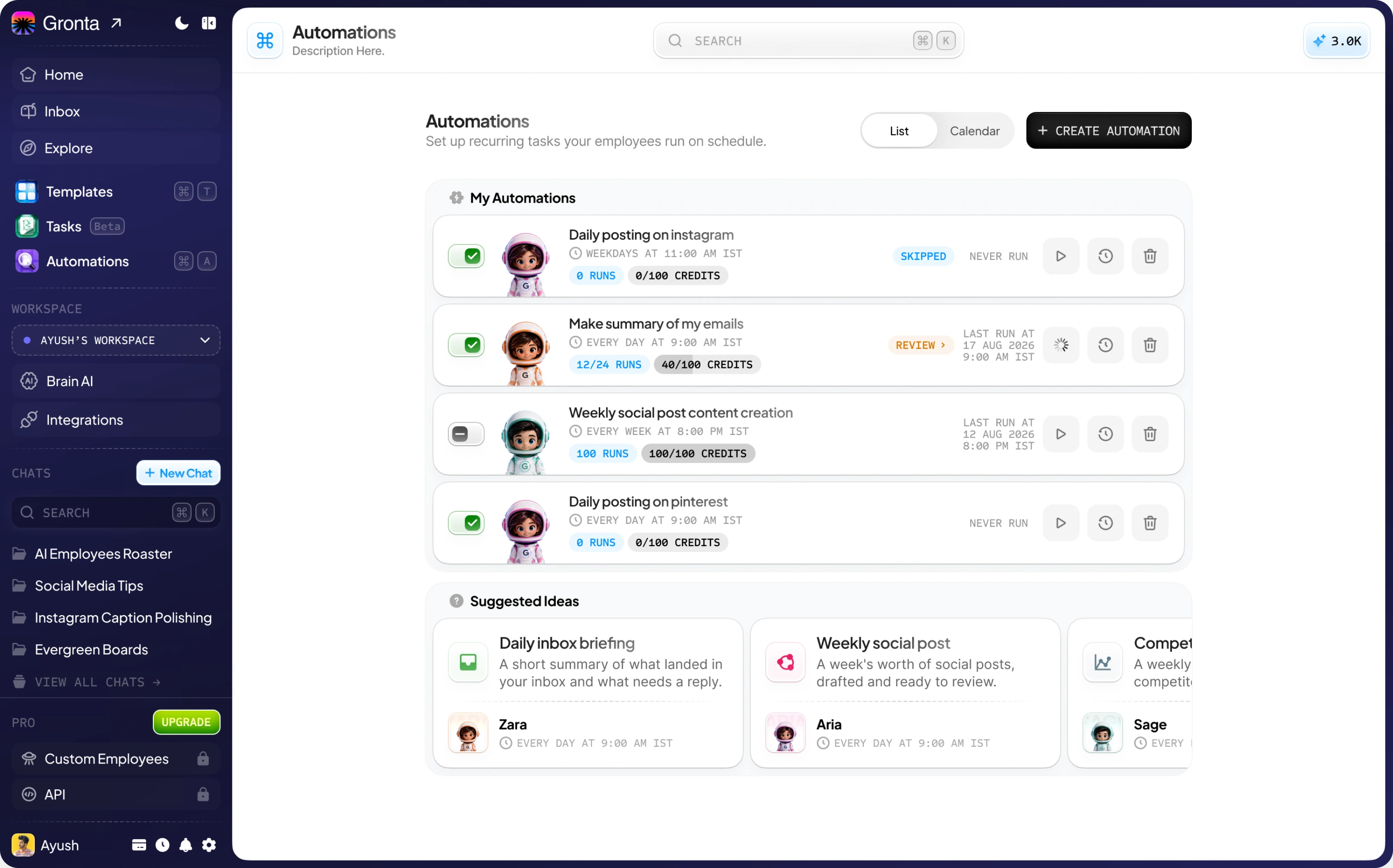Open run history for Daily posting on instagram
This screenshot has height=868, width=1393.
pos(1105,256)
